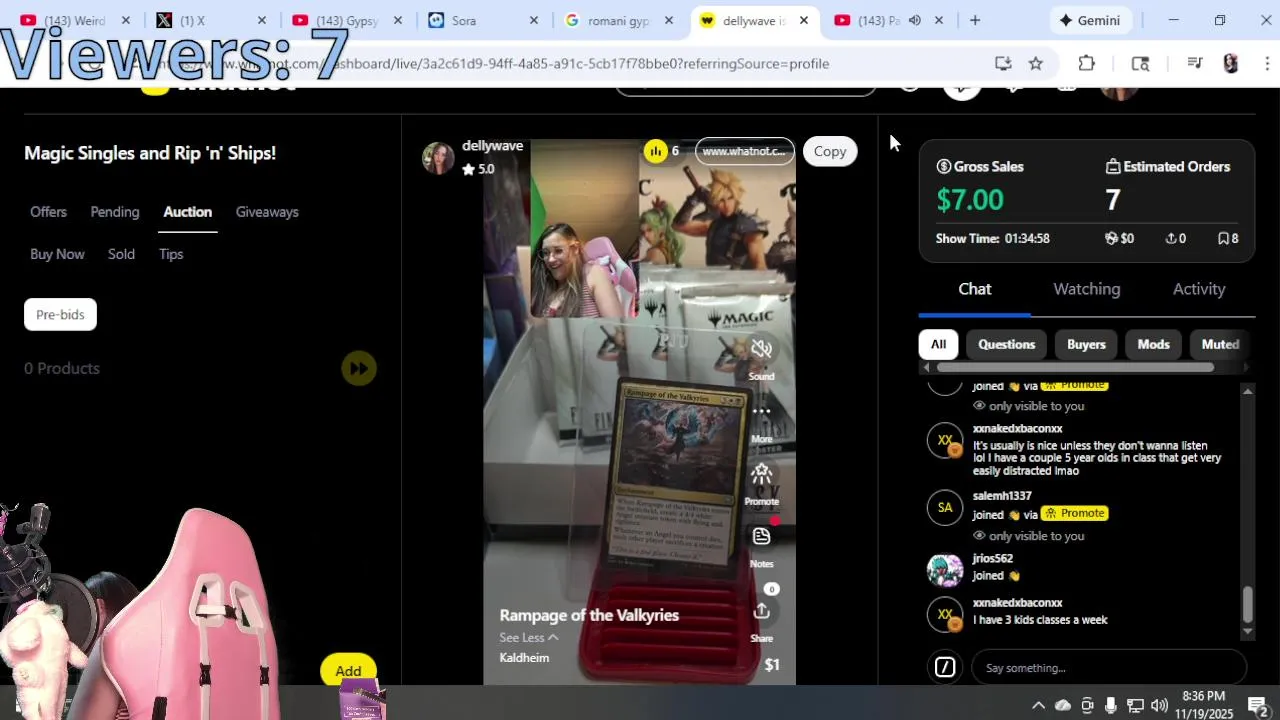Click the Pre-bids button
Viewport: 1280px width, 720px height.
60,314
